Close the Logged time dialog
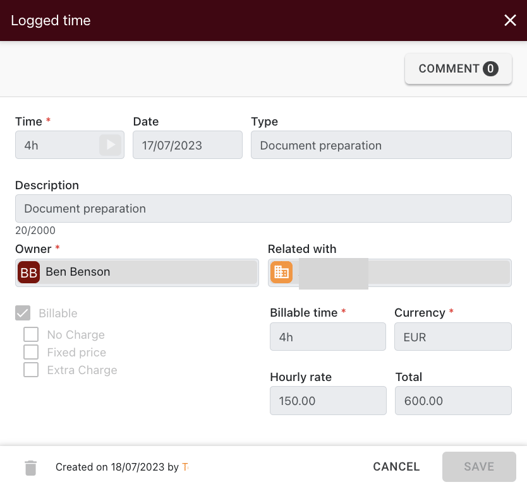 click(x=510, y=20)
